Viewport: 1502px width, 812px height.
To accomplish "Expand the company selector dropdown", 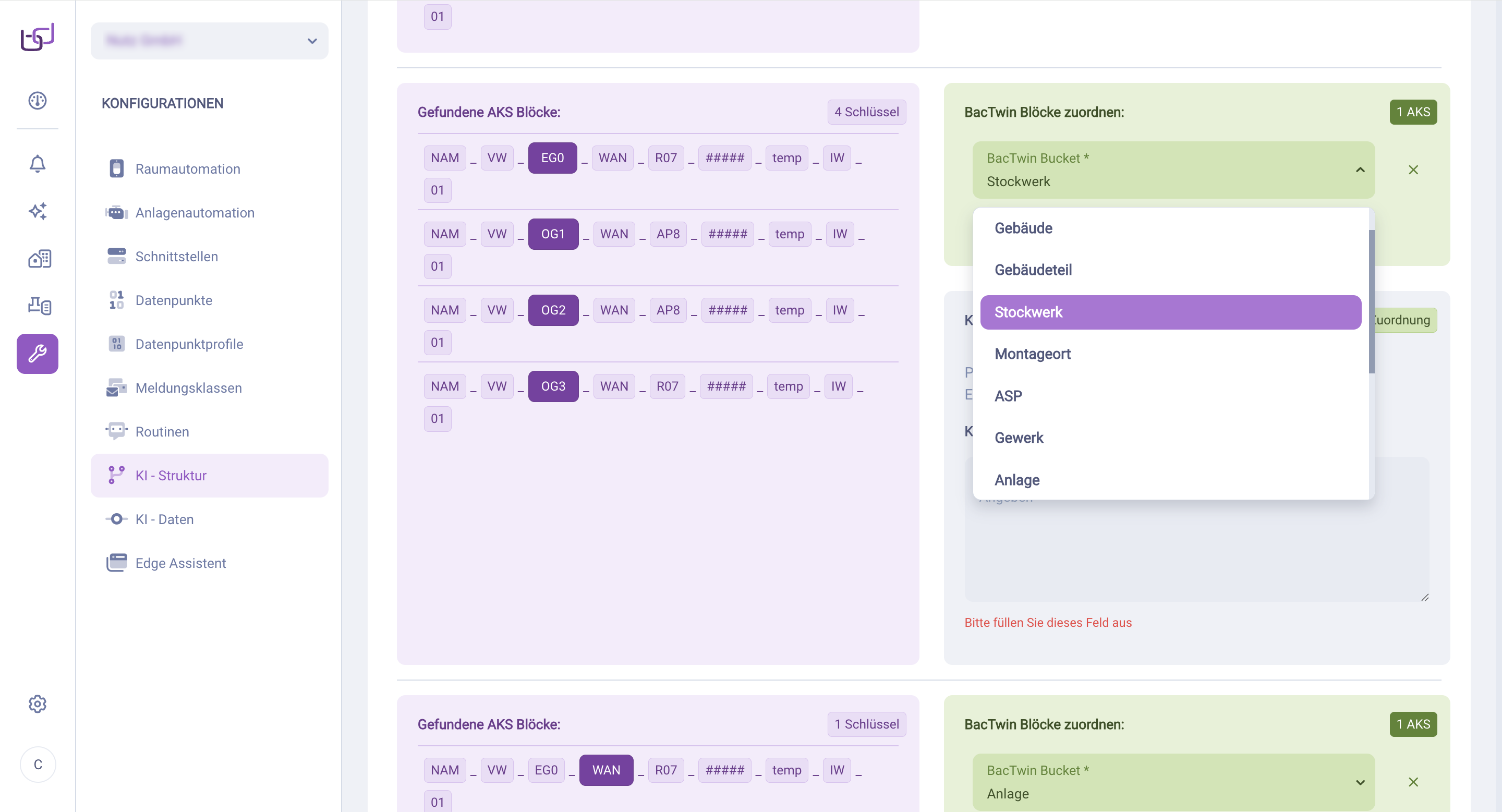I will [209, 41].
